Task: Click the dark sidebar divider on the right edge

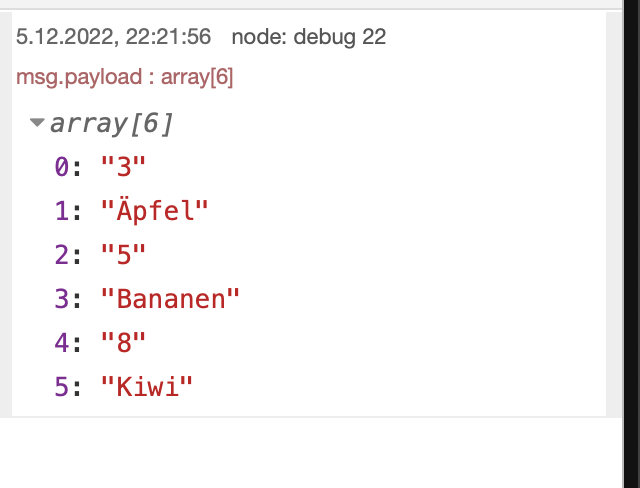Action: (632, 244)
